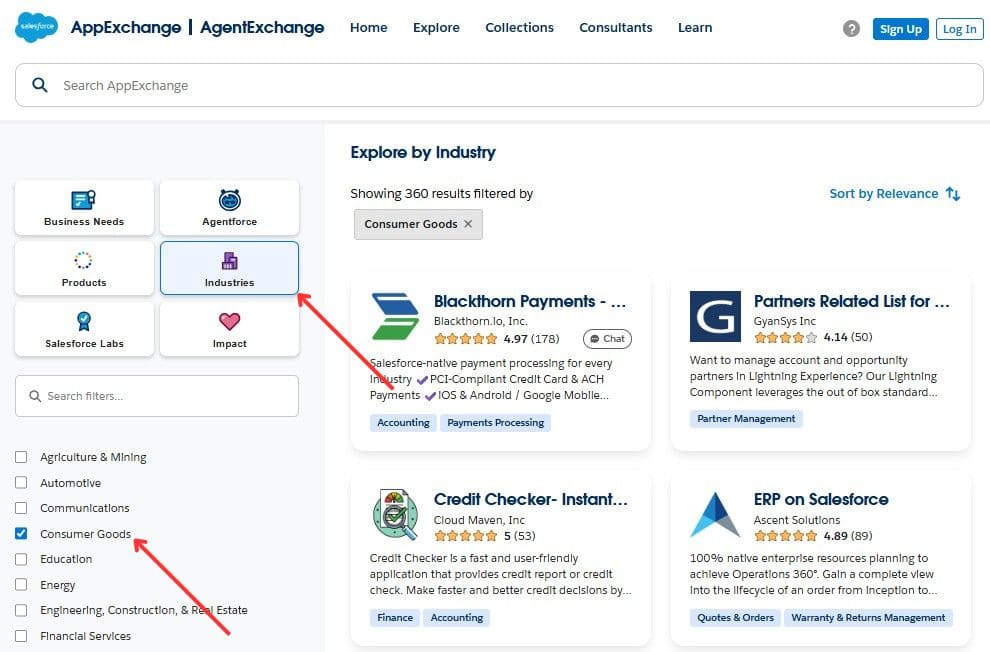Check the Financial Services checkbox
Screen dimensions: 990x652
click(x=21, y=636)
